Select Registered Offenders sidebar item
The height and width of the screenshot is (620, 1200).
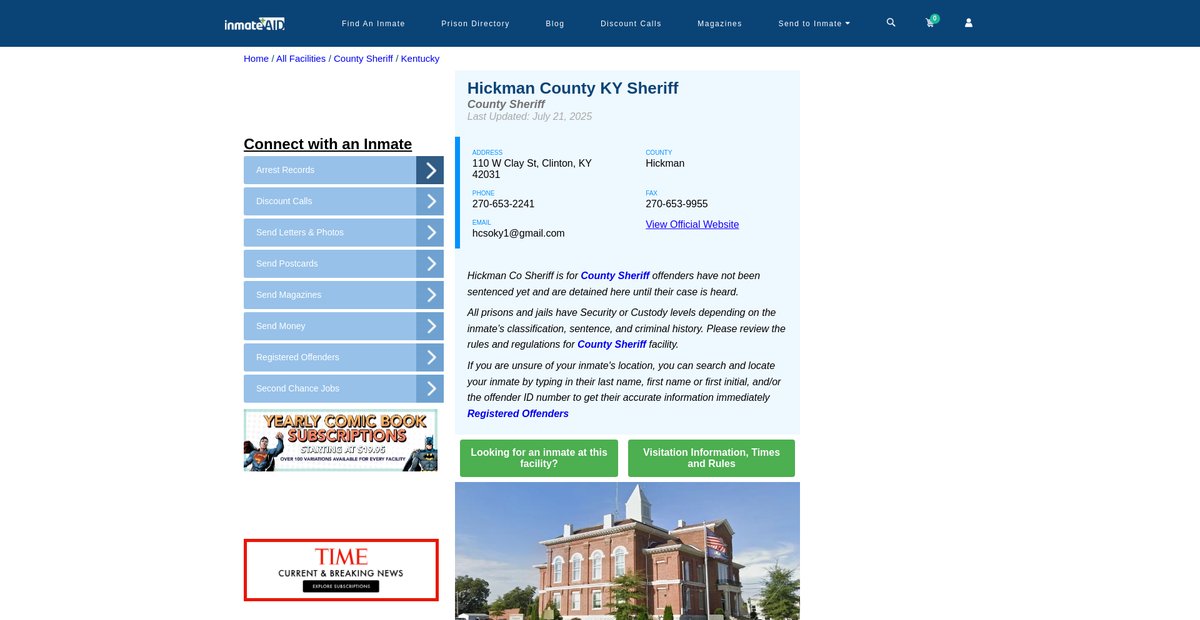330,357
